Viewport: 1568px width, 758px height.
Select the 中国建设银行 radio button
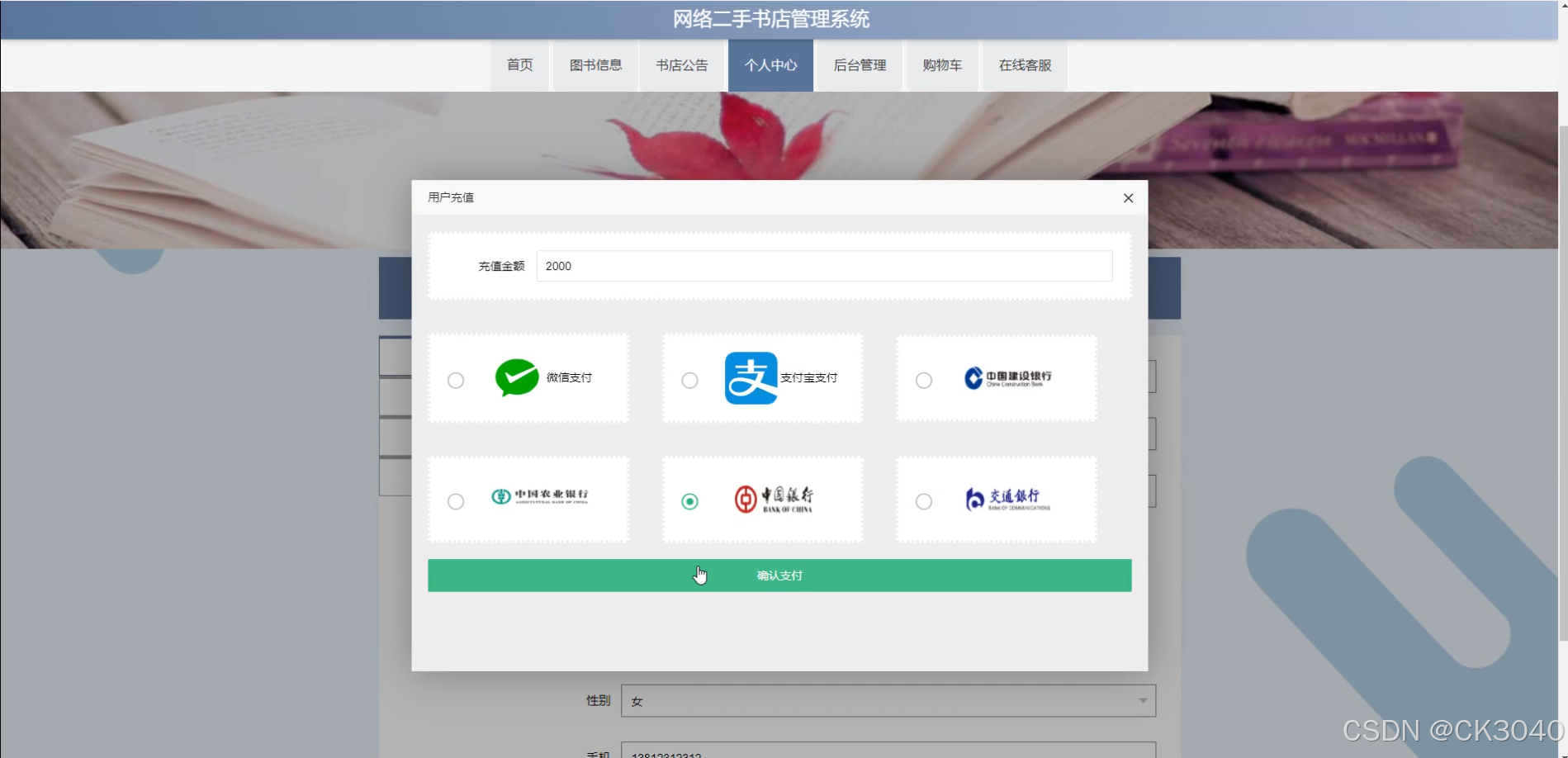(x=924, y=381)
